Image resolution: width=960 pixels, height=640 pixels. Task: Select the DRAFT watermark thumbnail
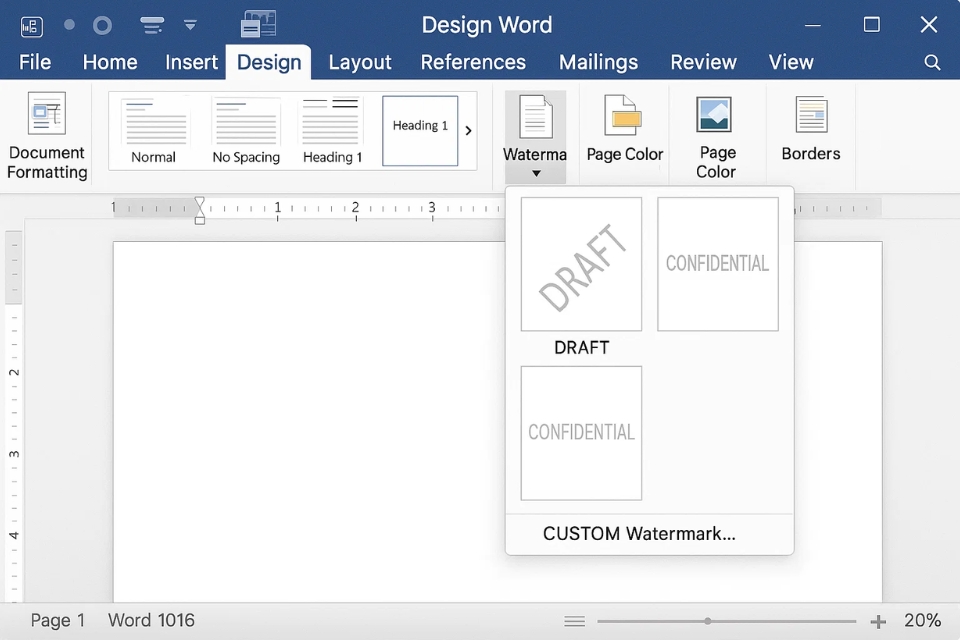(581, 264)
